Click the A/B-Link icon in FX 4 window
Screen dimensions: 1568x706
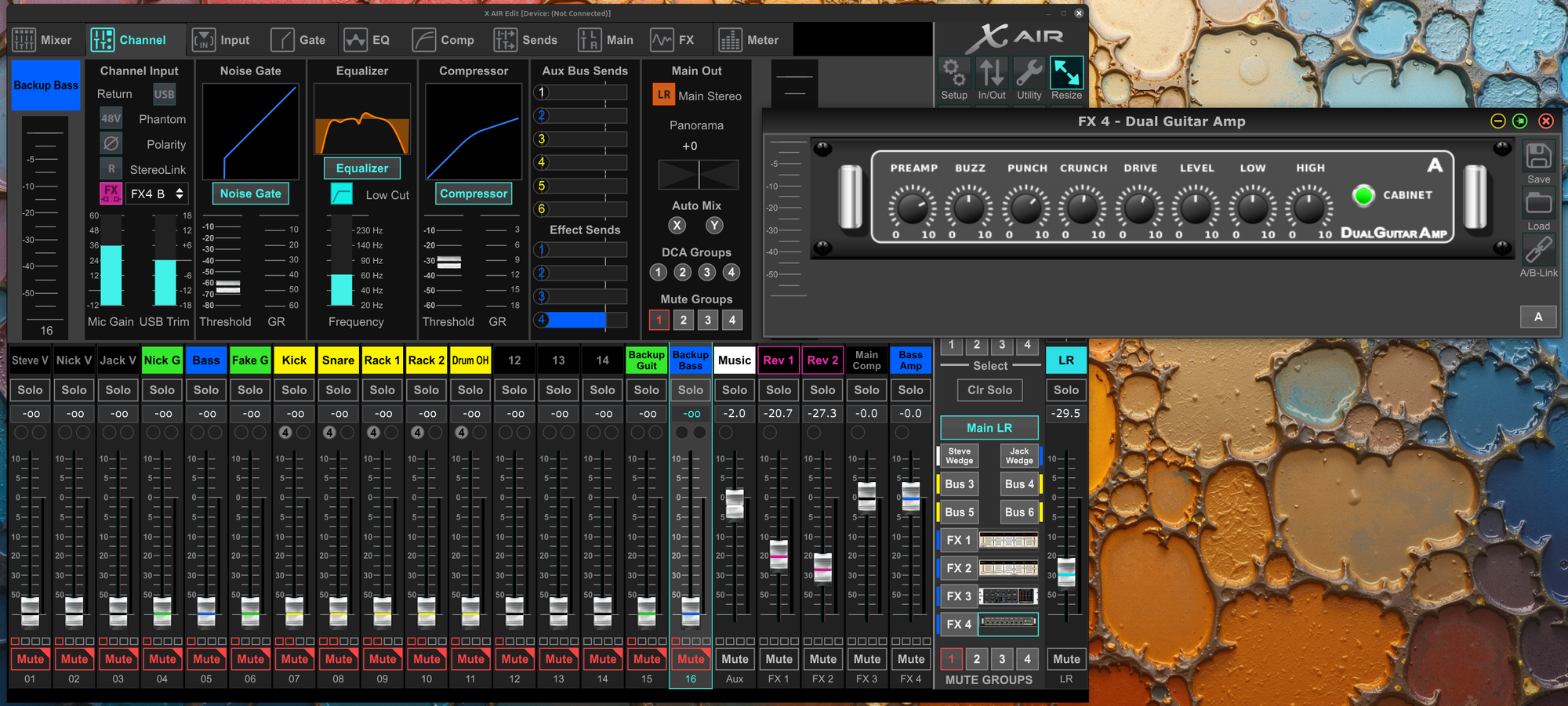1538,250
